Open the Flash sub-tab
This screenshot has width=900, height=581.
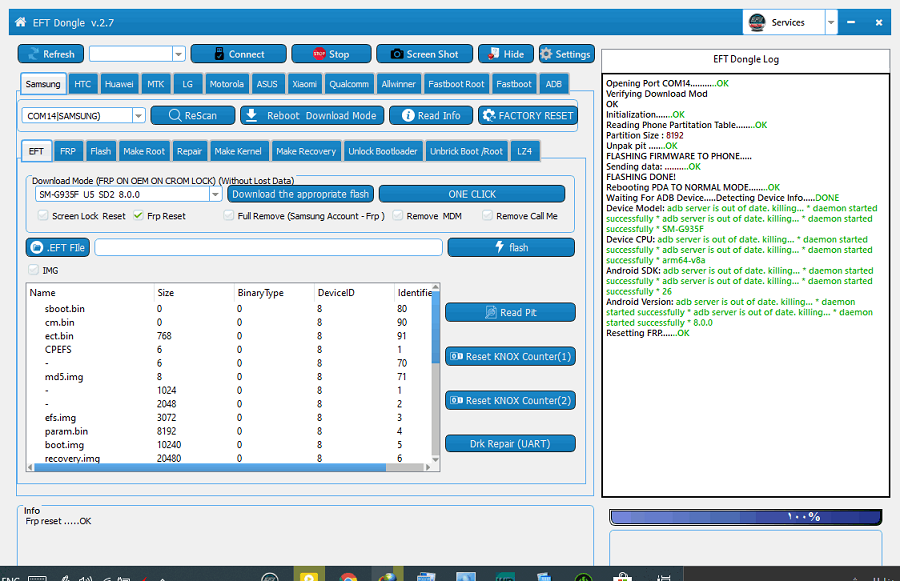[x=100, y=151]
